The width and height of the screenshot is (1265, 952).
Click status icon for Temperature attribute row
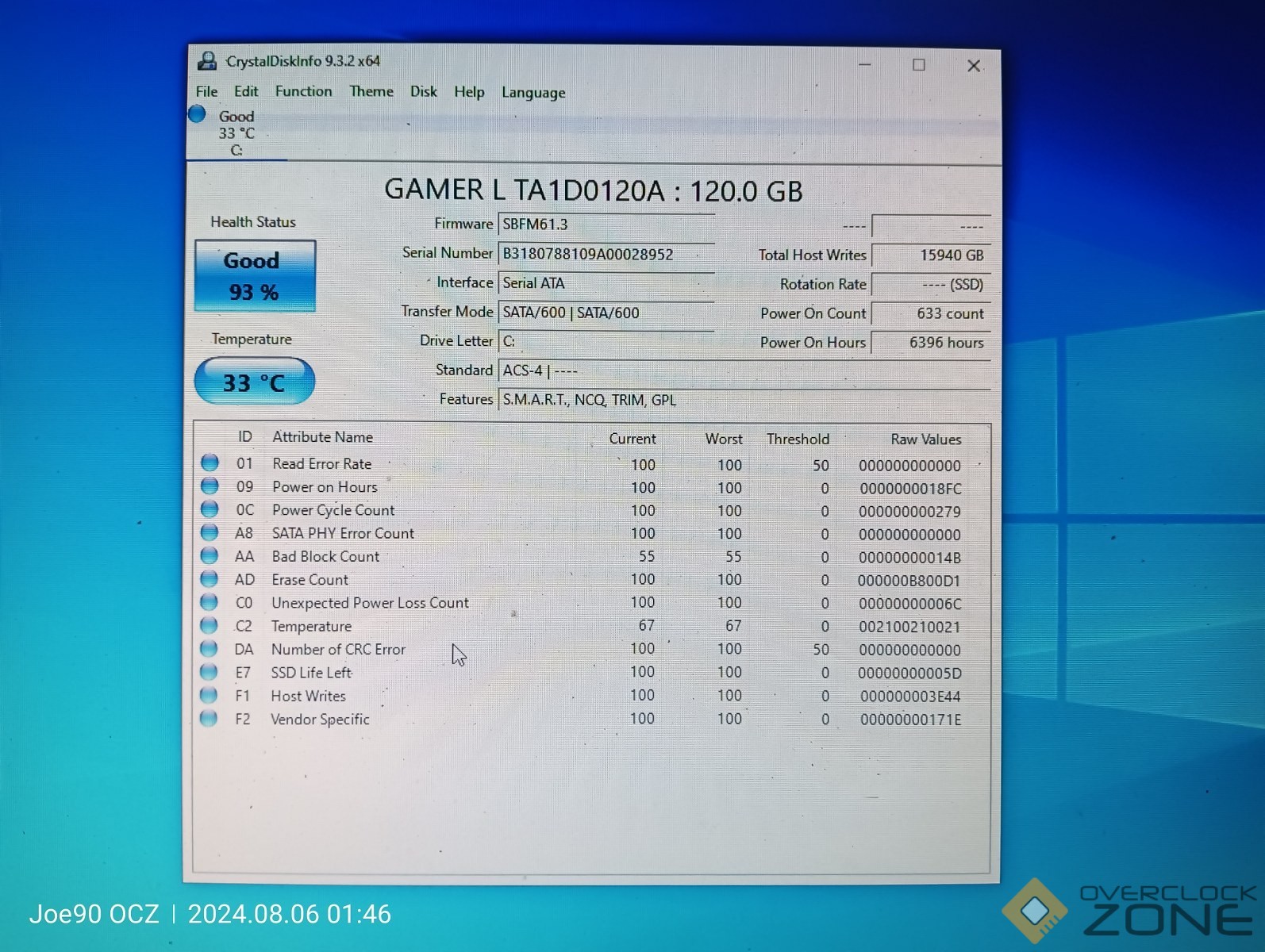209,625
